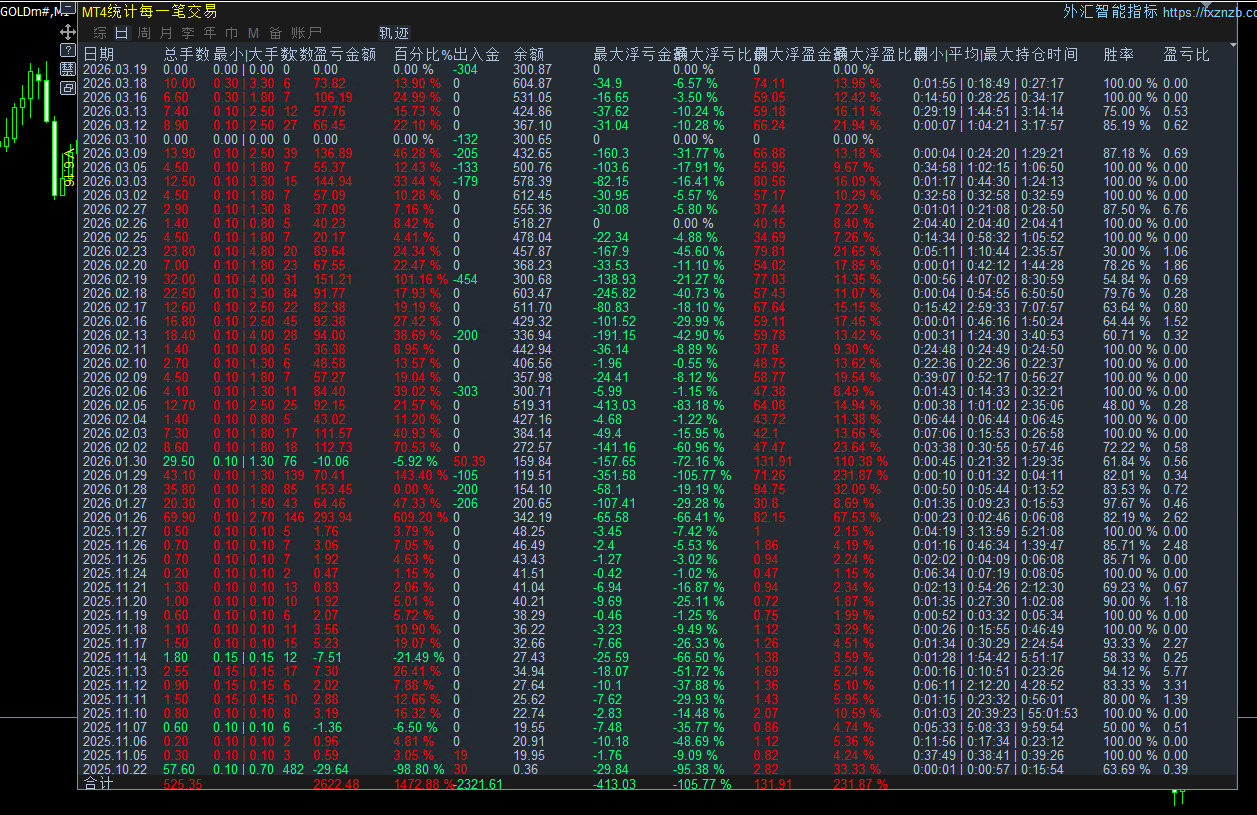Click the 轨迹 track button
The image size is (1257, 815).
(x=394, y=33)
